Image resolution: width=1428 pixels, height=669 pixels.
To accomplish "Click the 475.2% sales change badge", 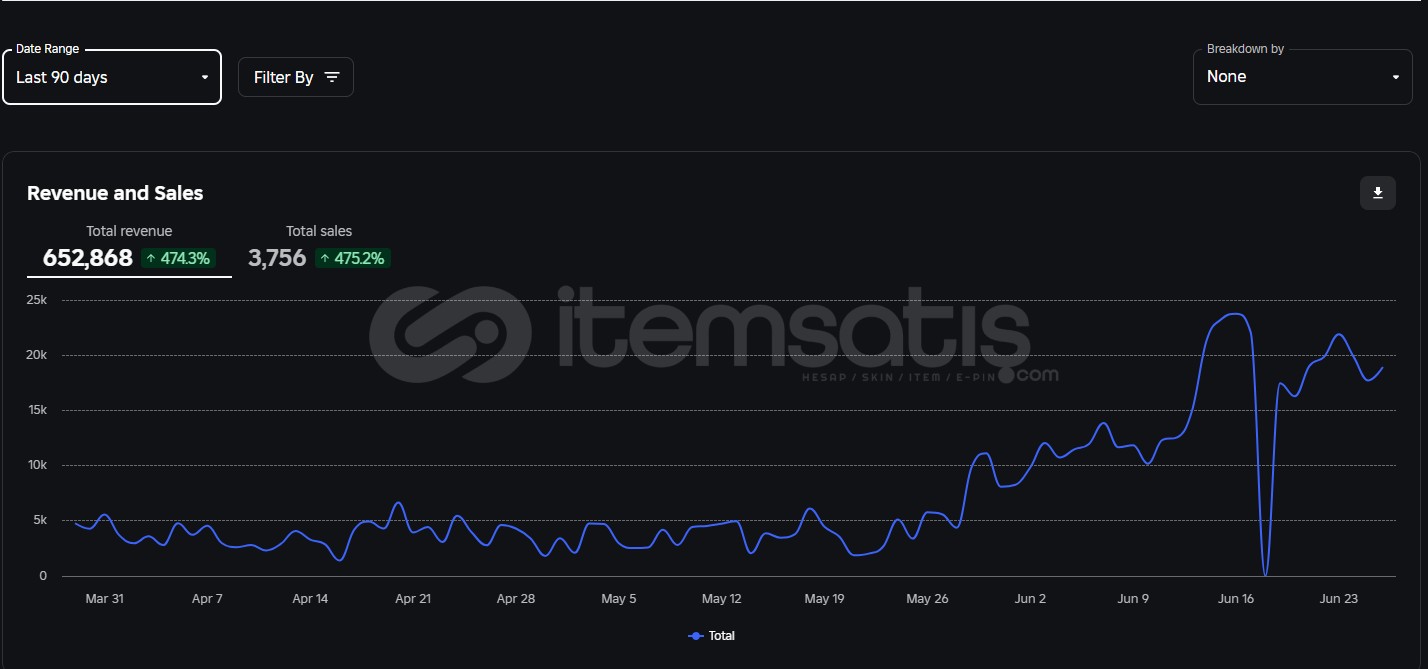I will (353, 258).
